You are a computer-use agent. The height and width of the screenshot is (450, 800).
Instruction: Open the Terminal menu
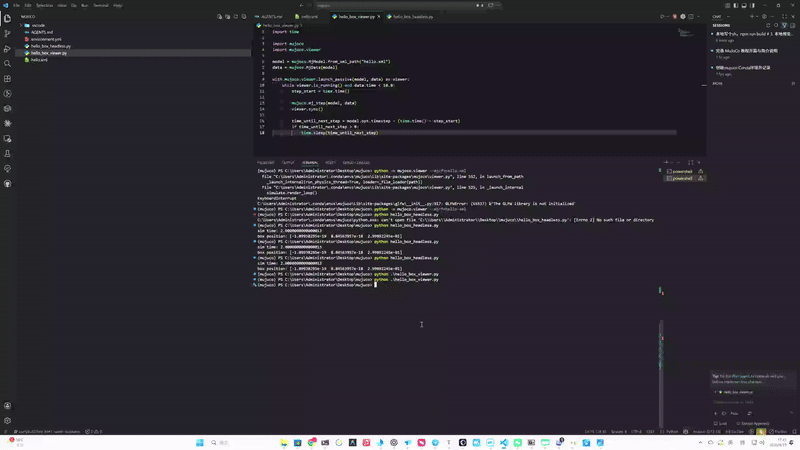101,5
